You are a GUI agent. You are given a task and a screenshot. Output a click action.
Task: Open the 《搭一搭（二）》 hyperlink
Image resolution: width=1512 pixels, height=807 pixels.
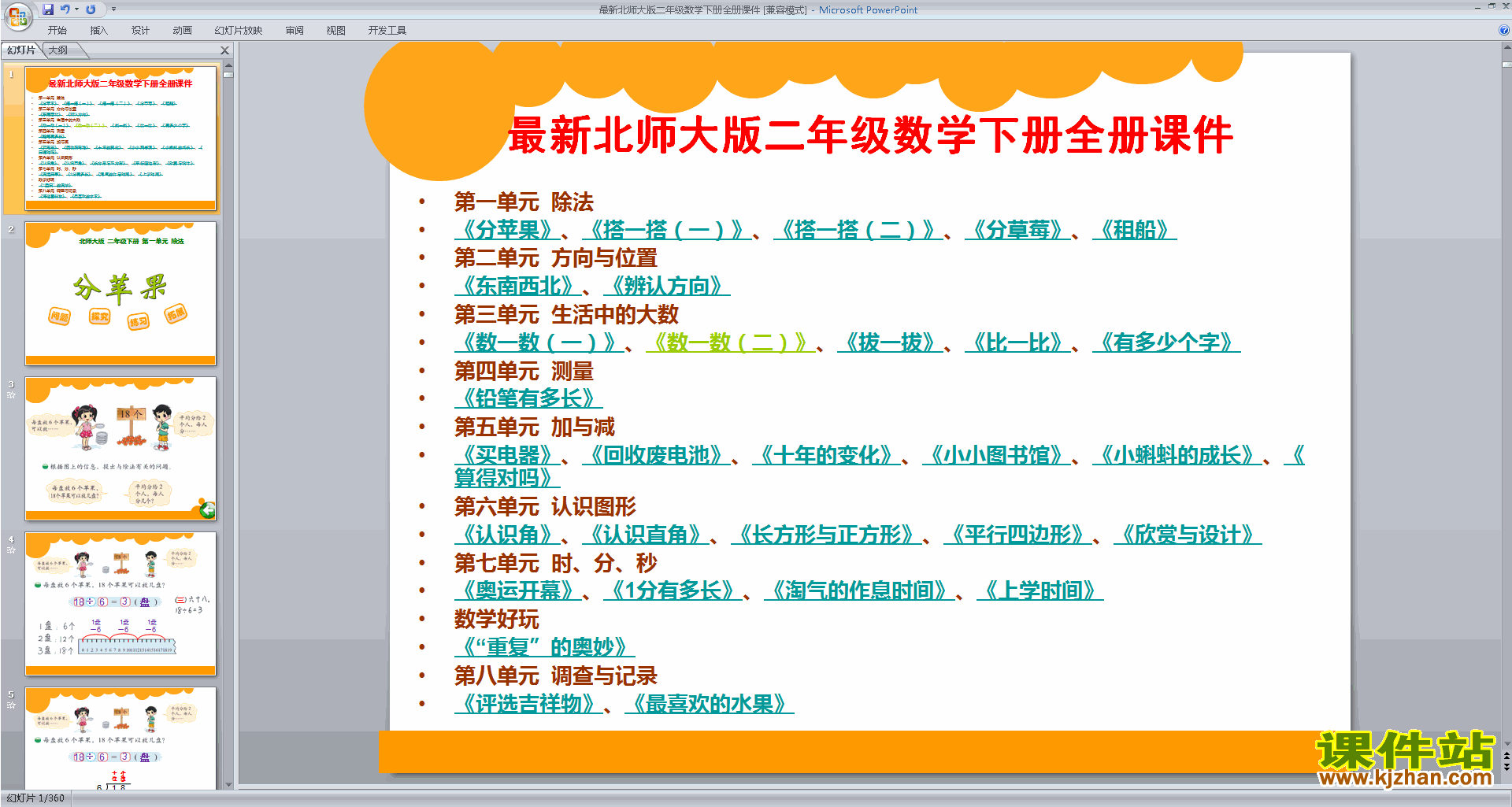(x=858, y=230)
